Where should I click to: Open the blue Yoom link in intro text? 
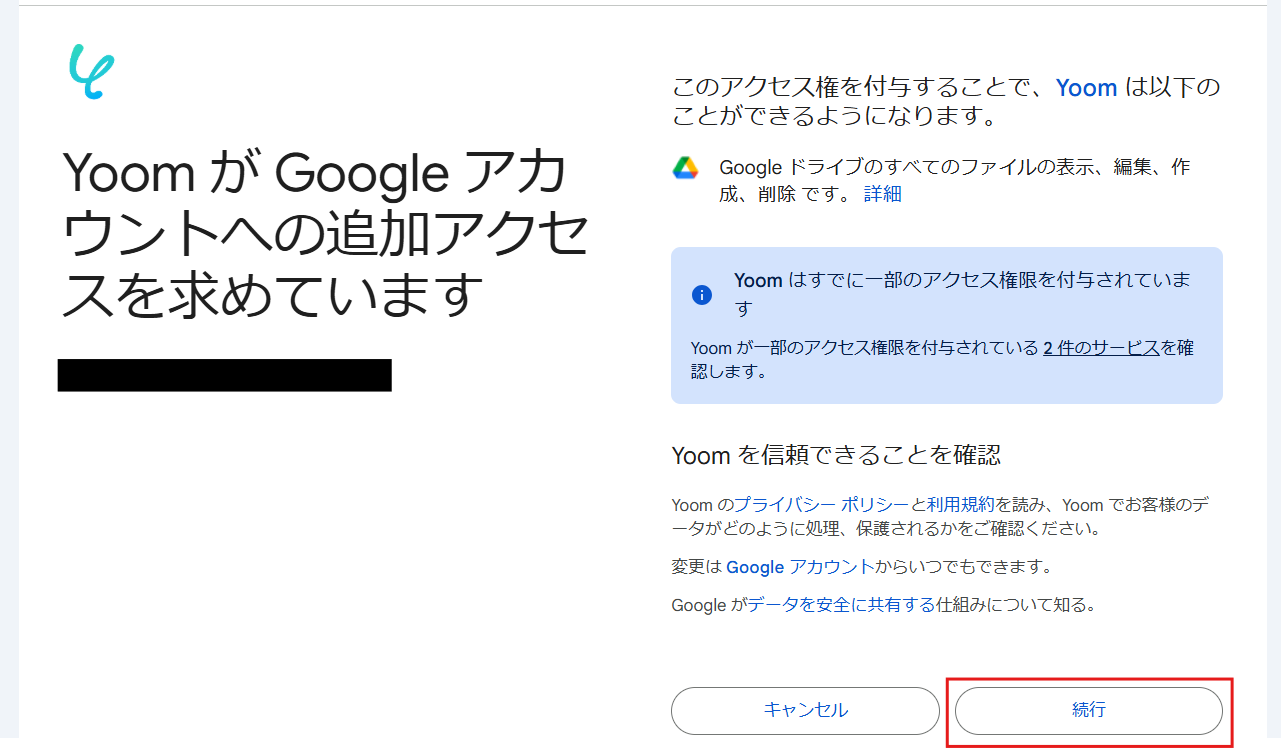(1086, 88)
